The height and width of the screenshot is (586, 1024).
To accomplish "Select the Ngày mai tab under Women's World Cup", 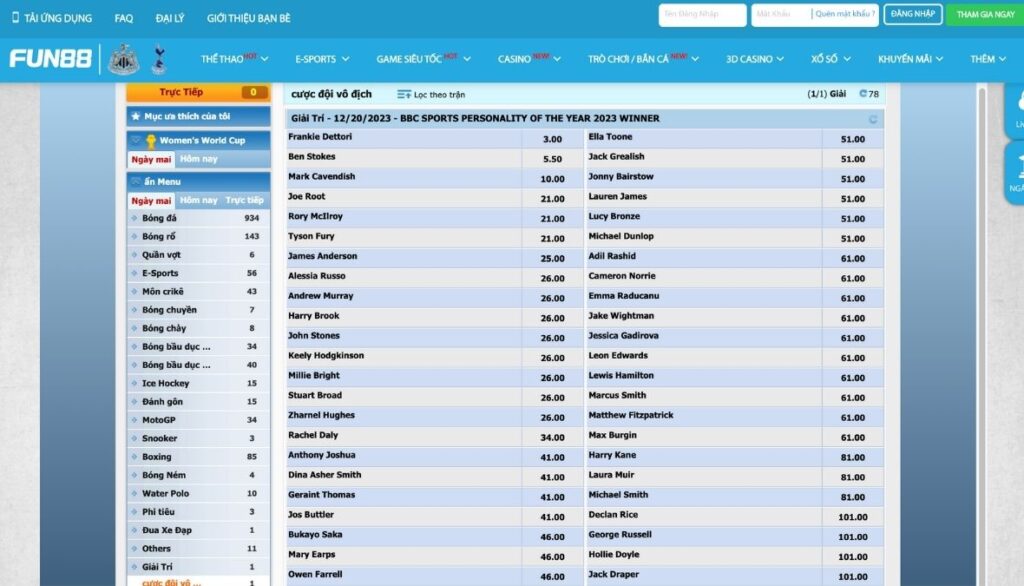I will (x=152, y=159).
